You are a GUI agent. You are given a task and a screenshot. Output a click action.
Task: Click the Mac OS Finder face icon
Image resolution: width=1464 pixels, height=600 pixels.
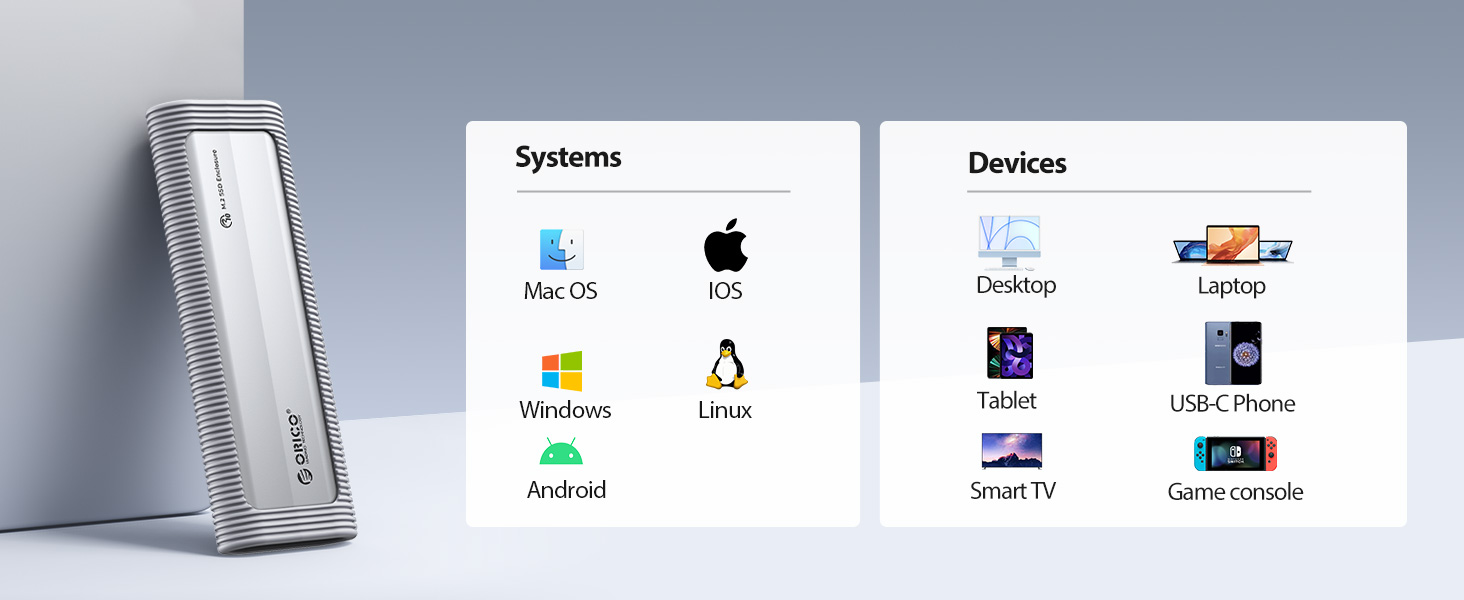(561, 249)
